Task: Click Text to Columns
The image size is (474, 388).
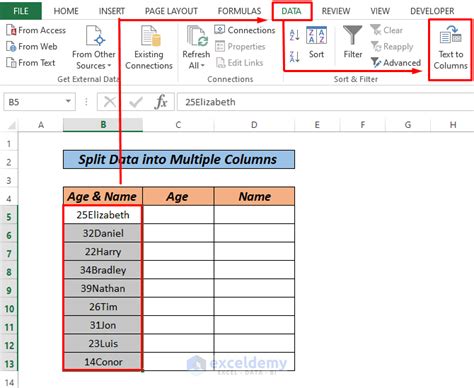Action: 450,47
